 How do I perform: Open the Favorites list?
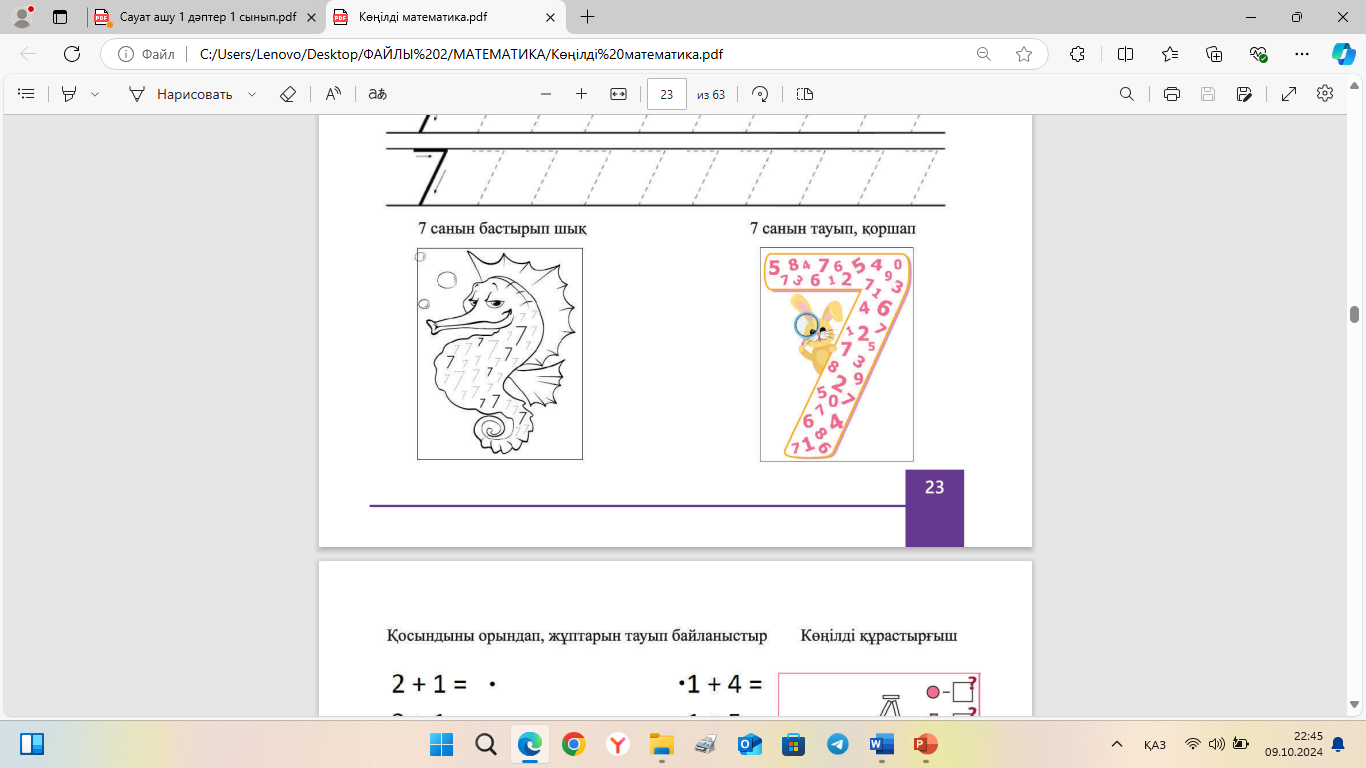(1170, 54)
